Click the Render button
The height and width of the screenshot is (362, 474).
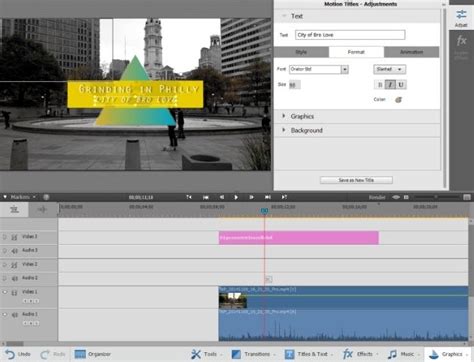(x=377, y=197)
